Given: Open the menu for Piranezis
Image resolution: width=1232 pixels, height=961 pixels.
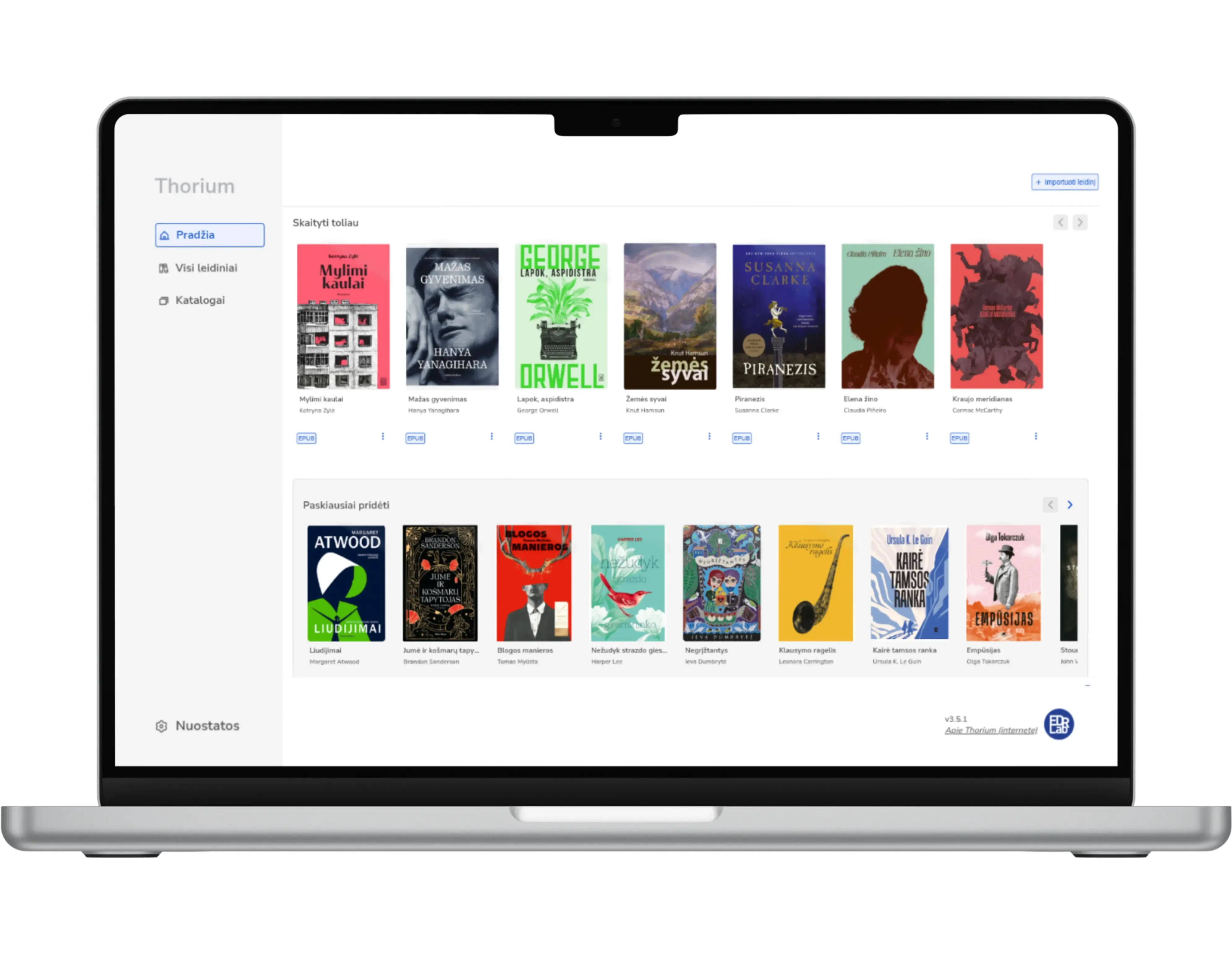Looking at the screenshot, I should 819,437.
